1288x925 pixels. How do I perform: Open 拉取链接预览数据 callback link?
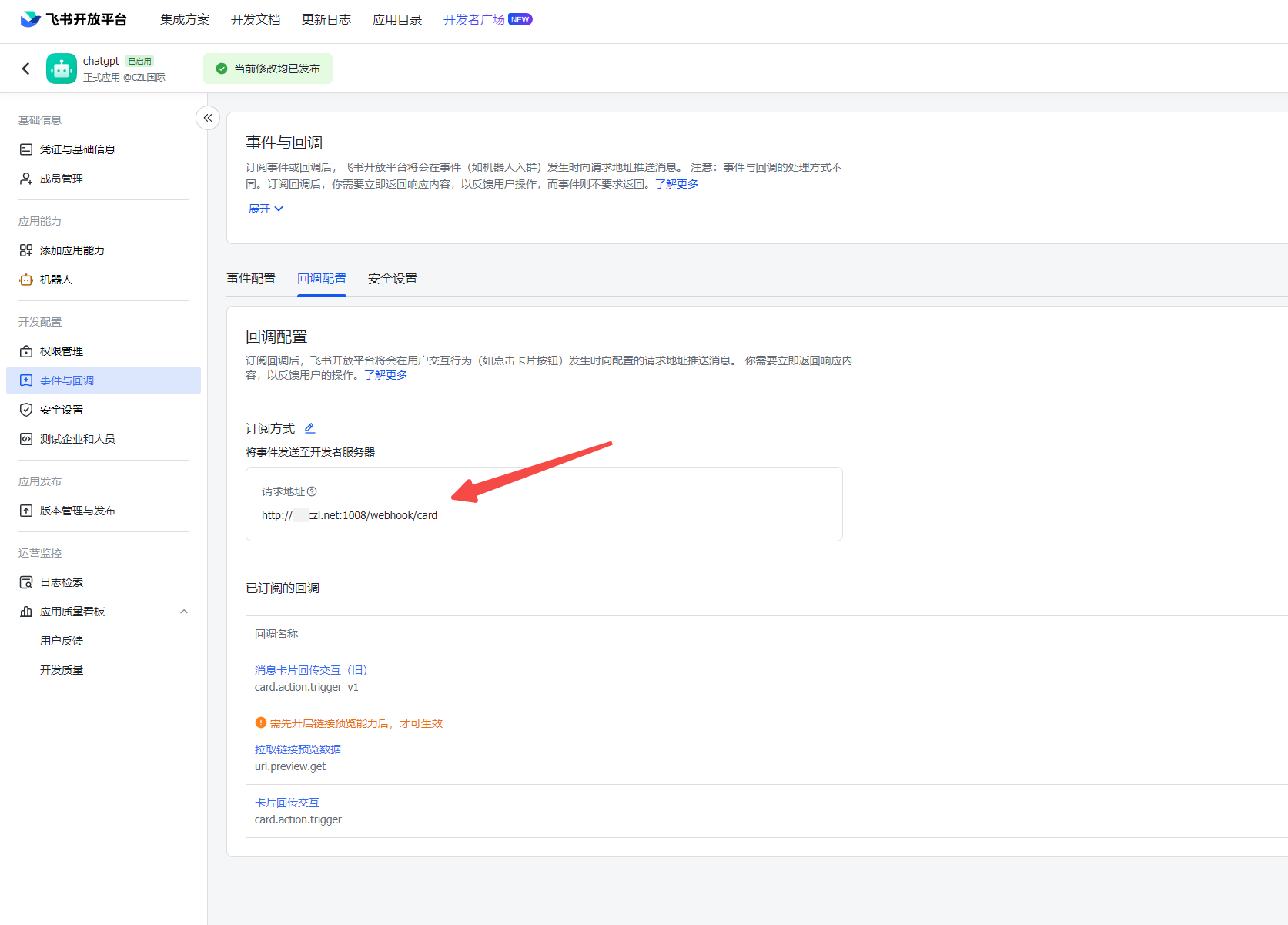click(298, 749)
